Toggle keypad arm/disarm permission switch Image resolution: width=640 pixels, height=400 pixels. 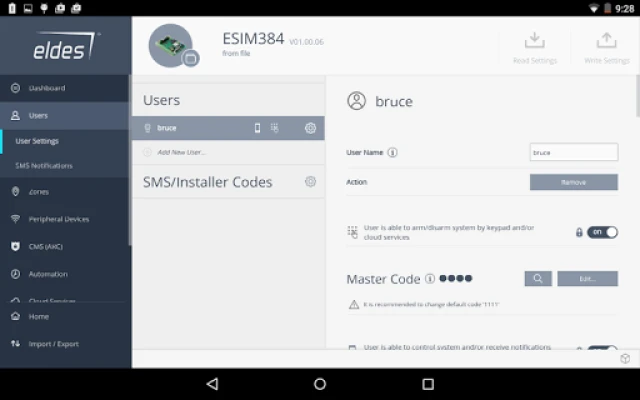[x=602, y=232]
